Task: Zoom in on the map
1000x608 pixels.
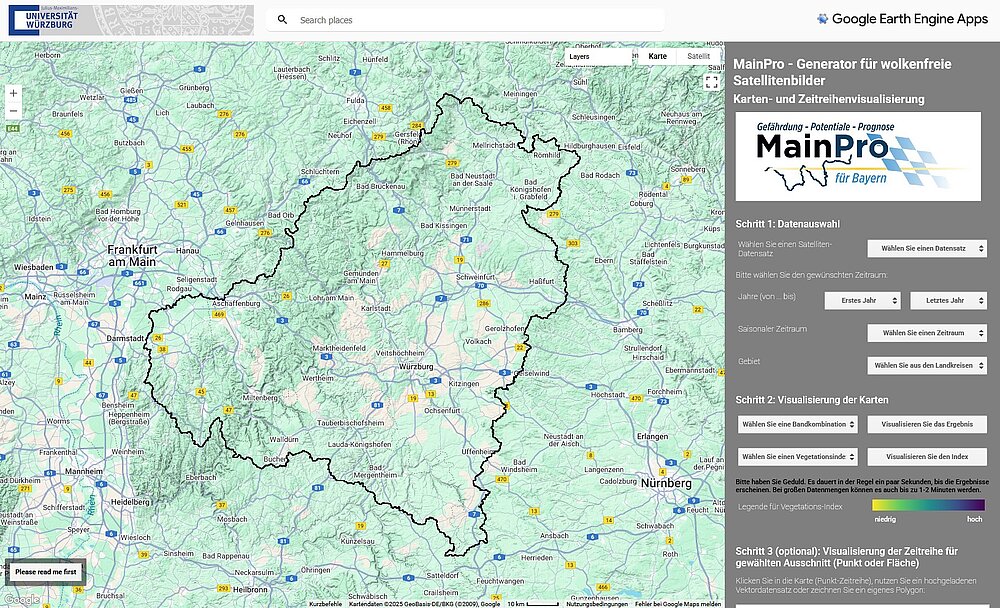Action: point(13,92)
